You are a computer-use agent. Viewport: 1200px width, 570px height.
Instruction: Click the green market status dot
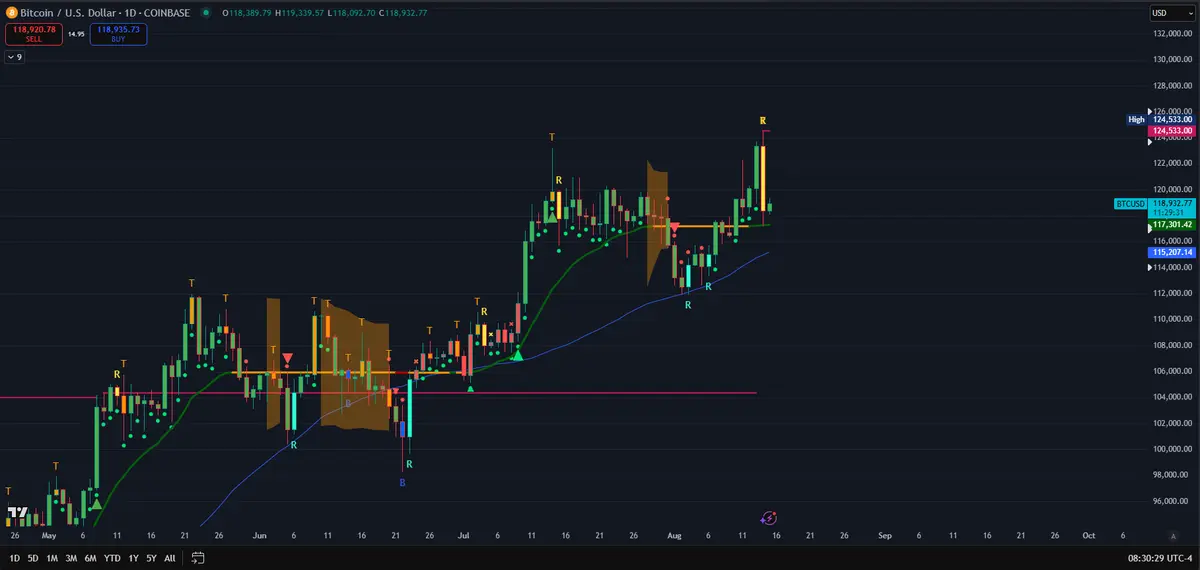point(205,13)
